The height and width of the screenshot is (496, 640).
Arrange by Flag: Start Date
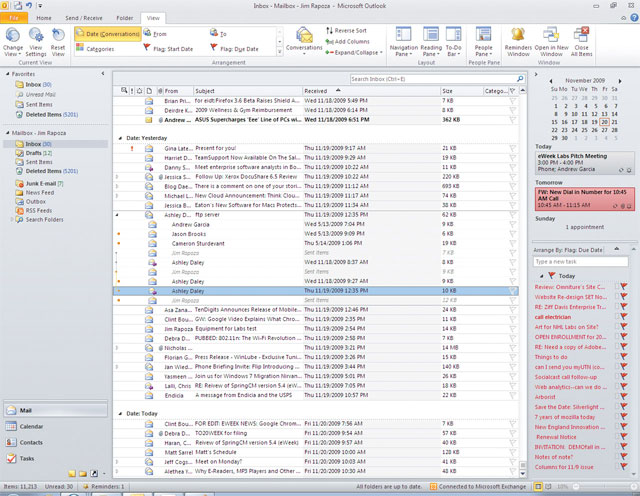(x=168, y=49)
